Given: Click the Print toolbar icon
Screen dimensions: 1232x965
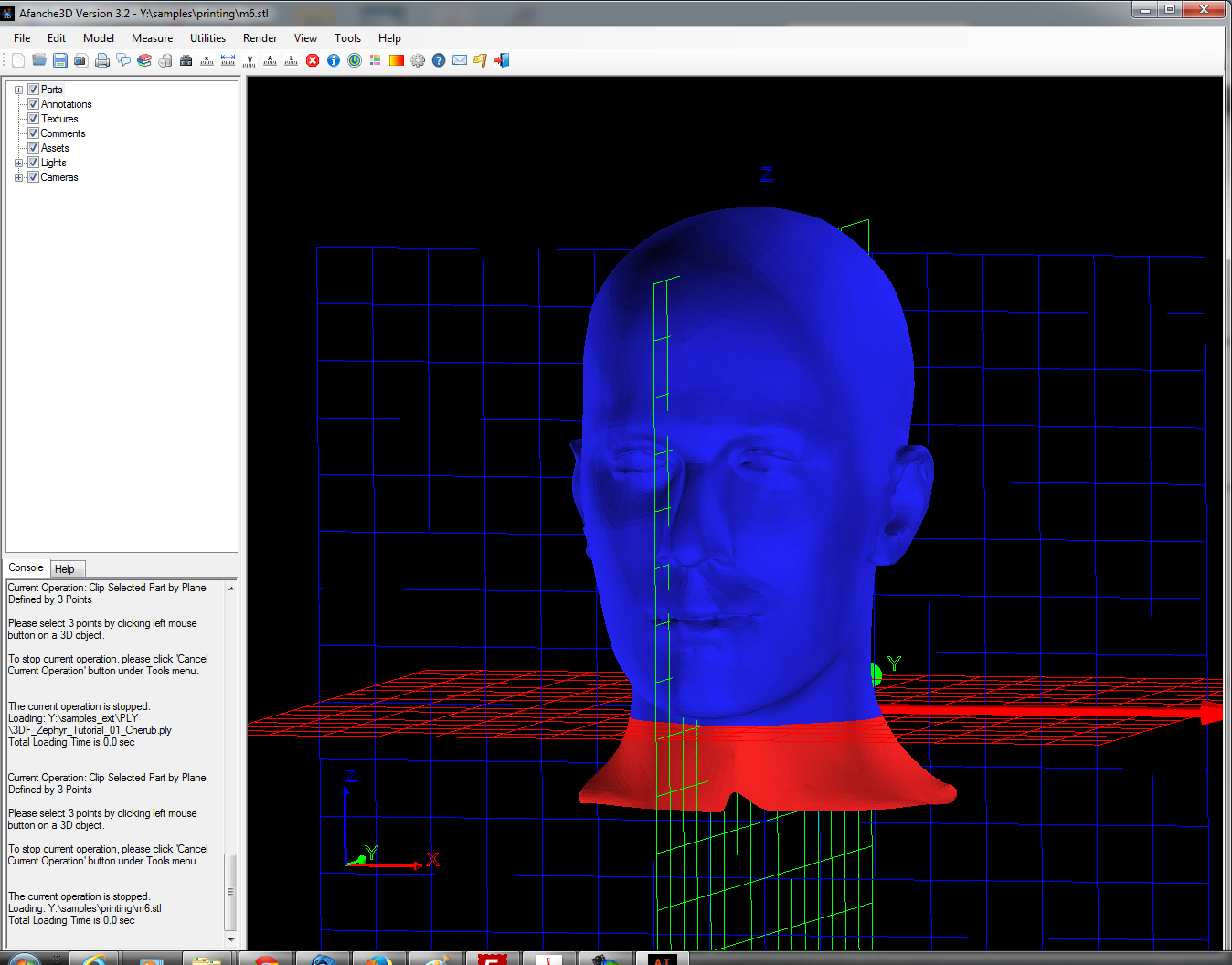Looking at the screenshot, I should point(102,60).
